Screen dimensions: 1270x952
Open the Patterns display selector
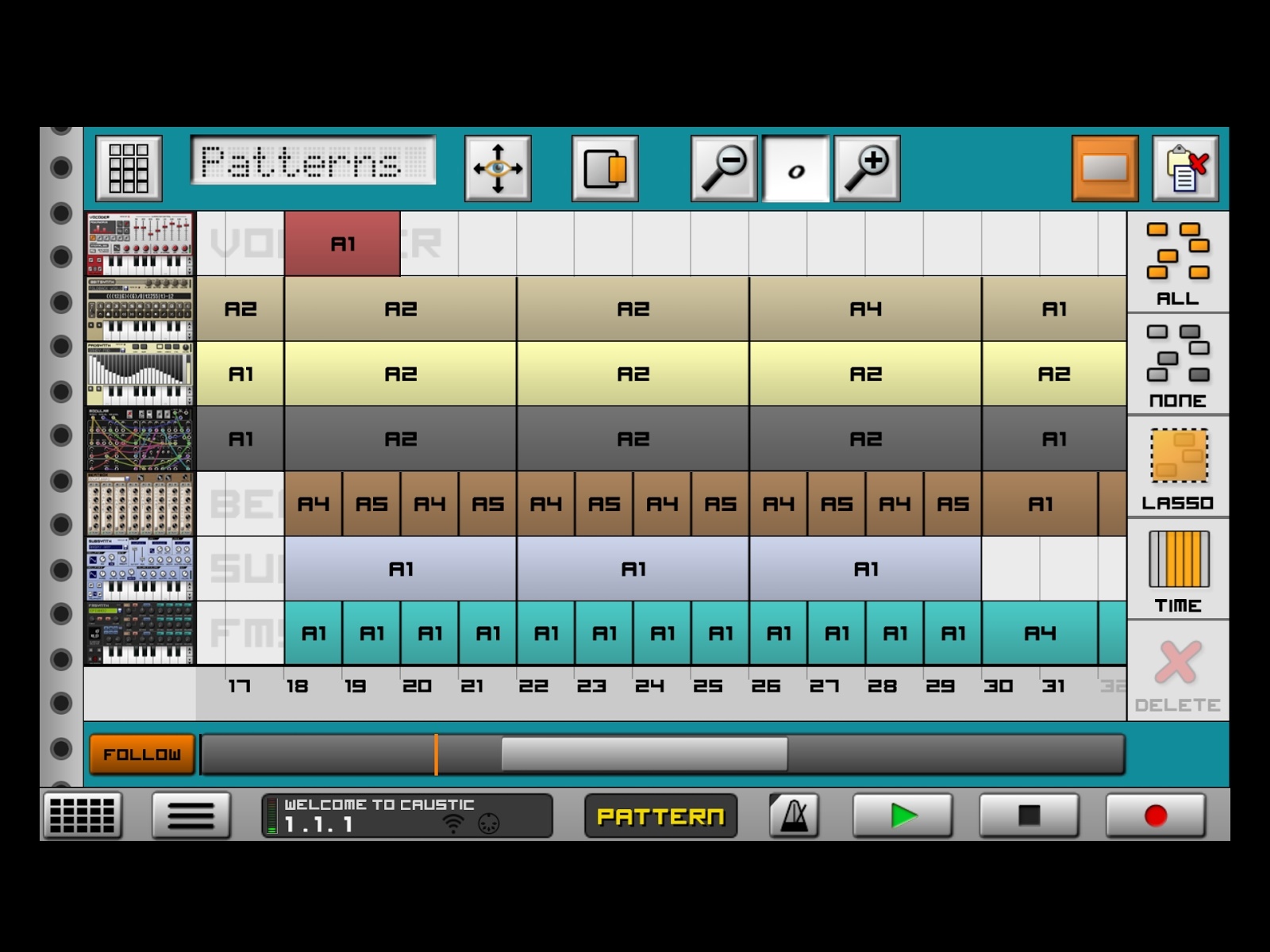tap(313, 161)
